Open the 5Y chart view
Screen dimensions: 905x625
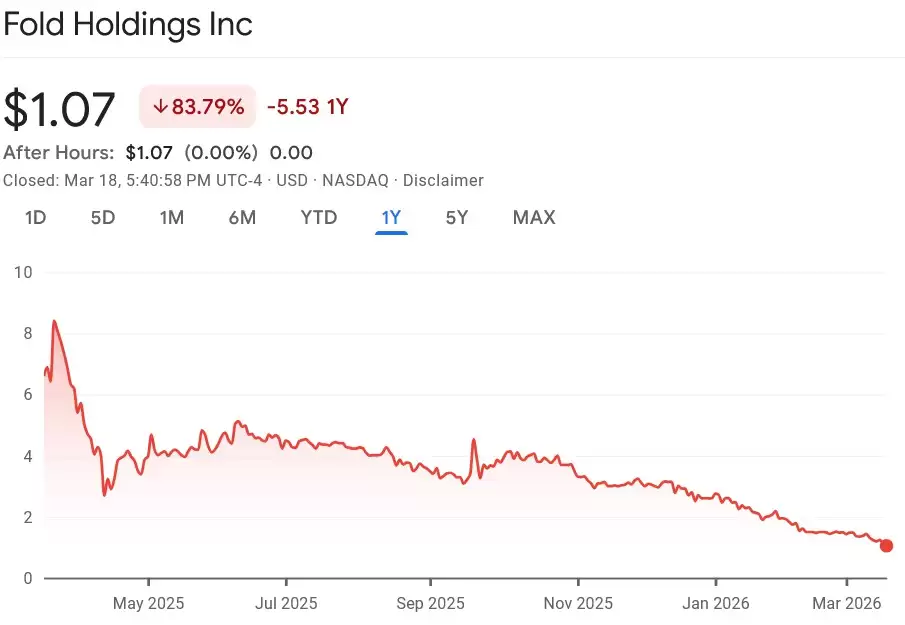click(457, 217)
